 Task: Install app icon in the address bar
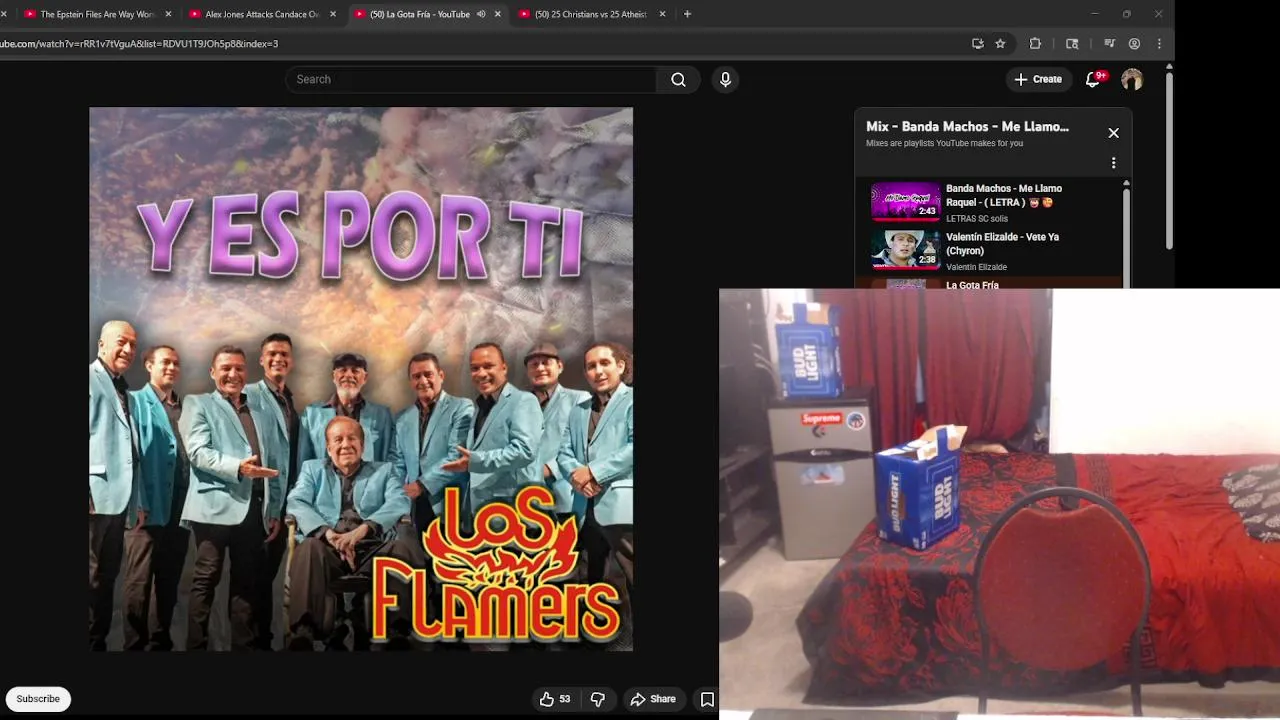977,43
